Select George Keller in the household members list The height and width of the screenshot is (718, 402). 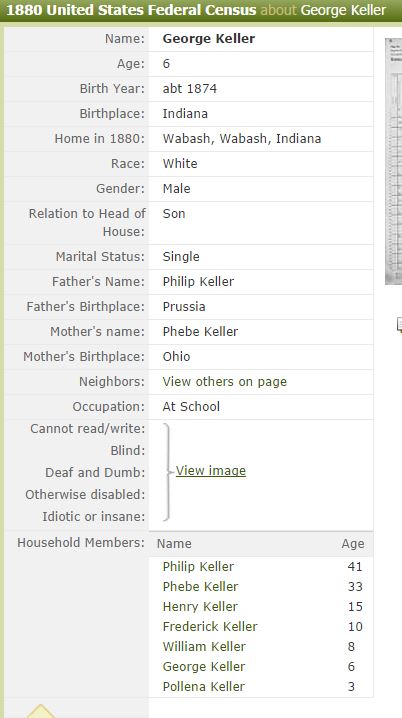coord(203,667)
